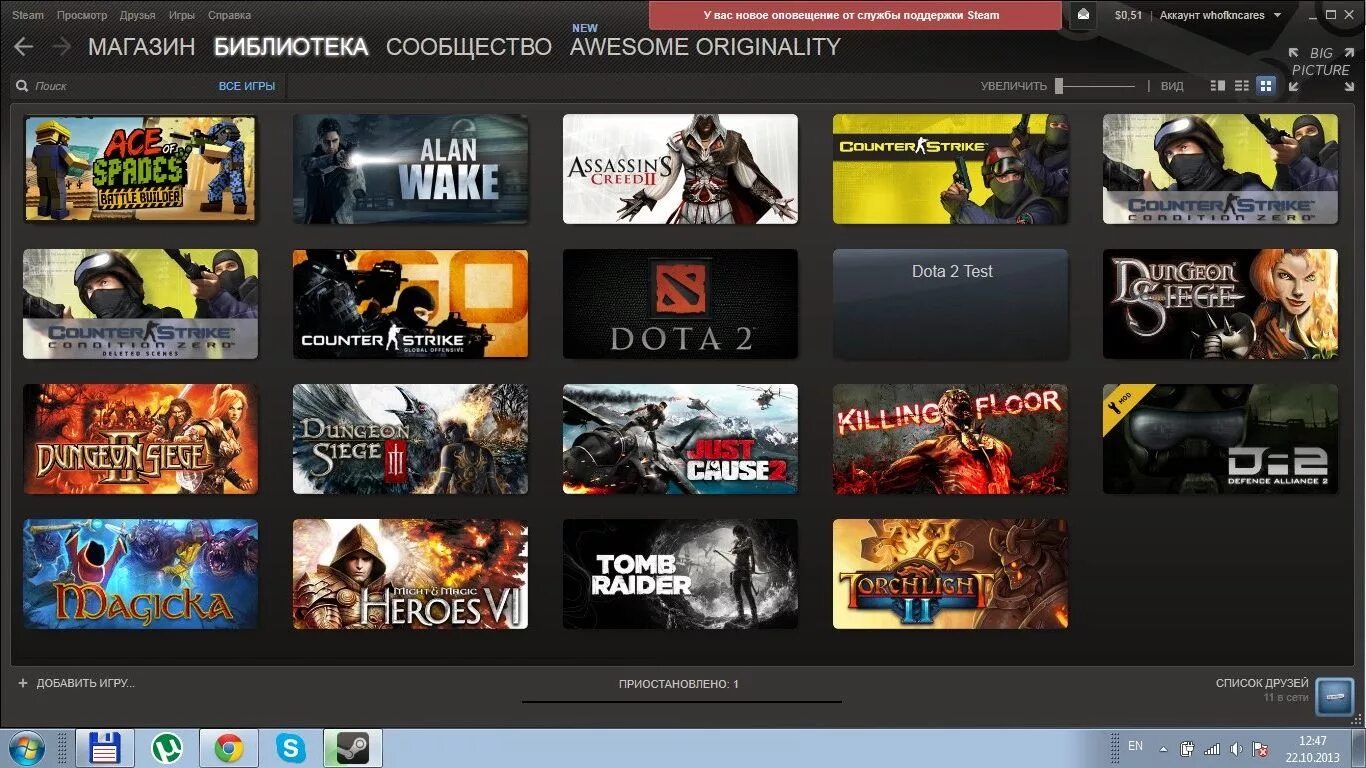Image resolution: width=1366 pixels, height=768 pixels.
Task: Open the Друзья menu
Action: click(137, 15)
